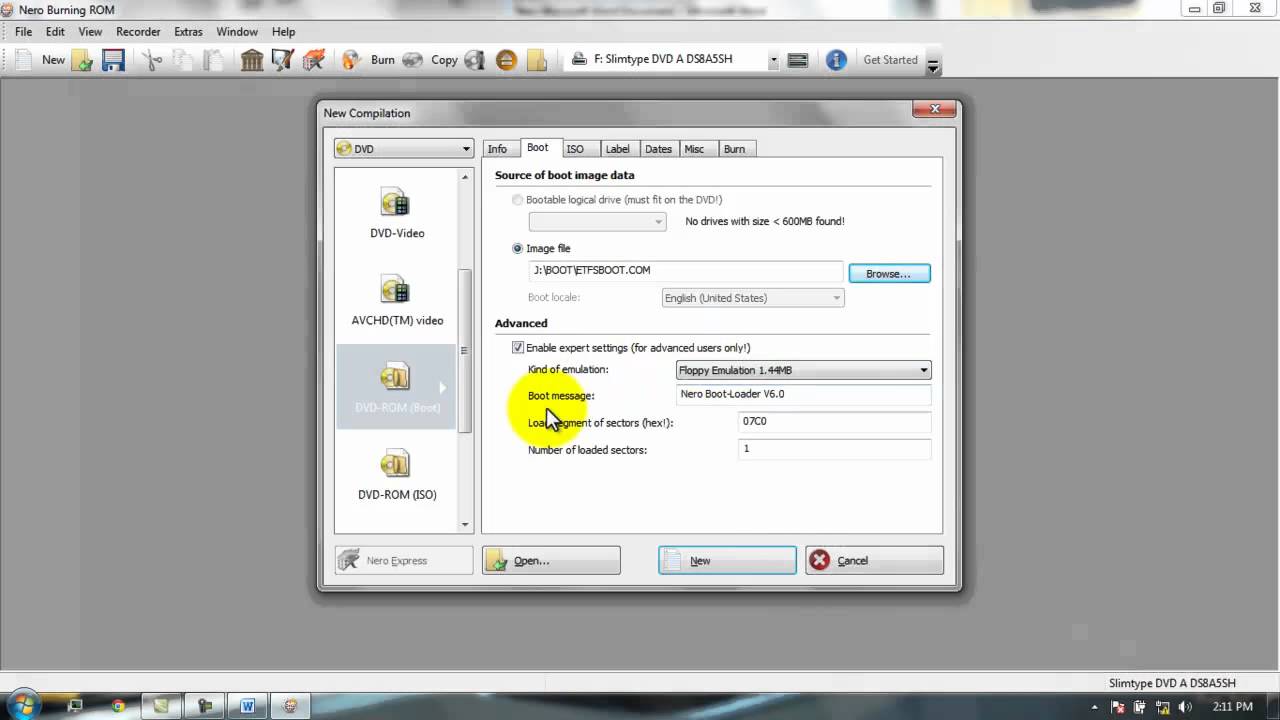Image resolution: width=1280 pixels, height=720 pixels.
Task: Click compilation list scroll up arrow
Action: point(465,177)
